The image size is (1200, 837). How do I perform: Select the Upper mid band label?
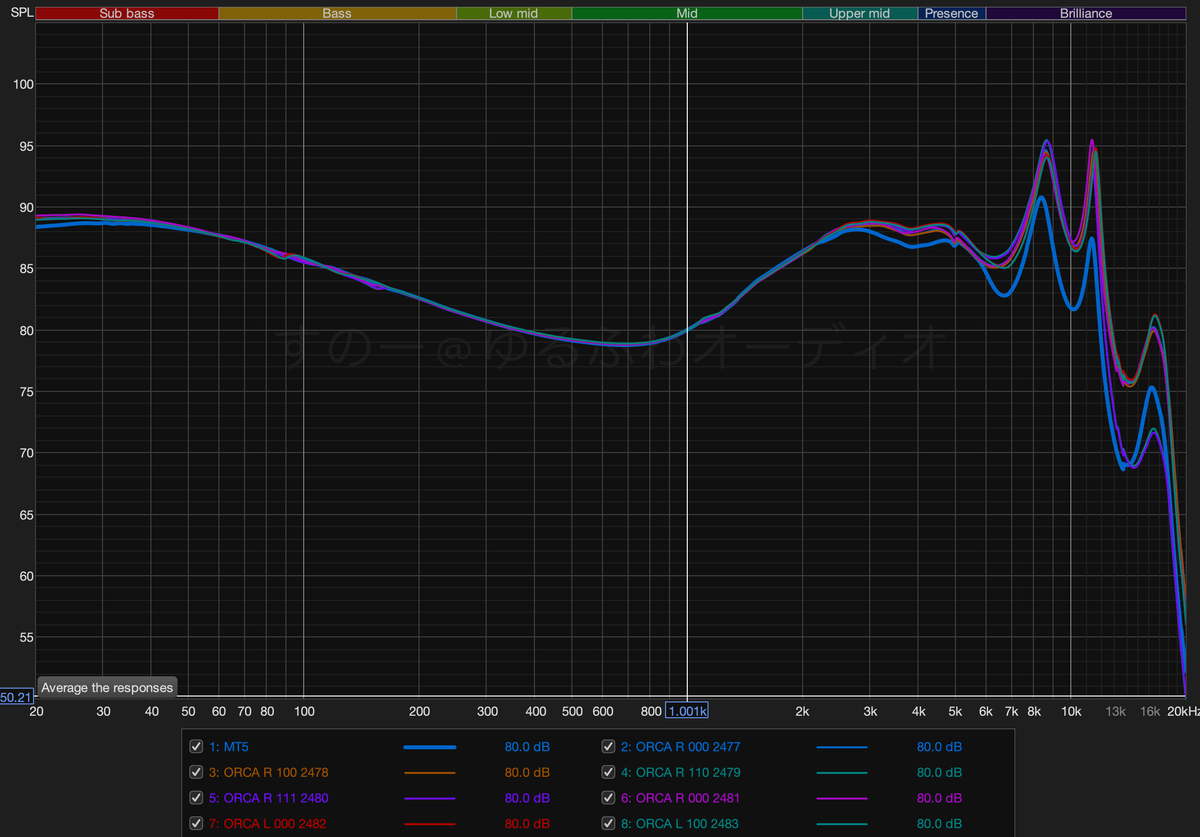click(x=860, y=14)
